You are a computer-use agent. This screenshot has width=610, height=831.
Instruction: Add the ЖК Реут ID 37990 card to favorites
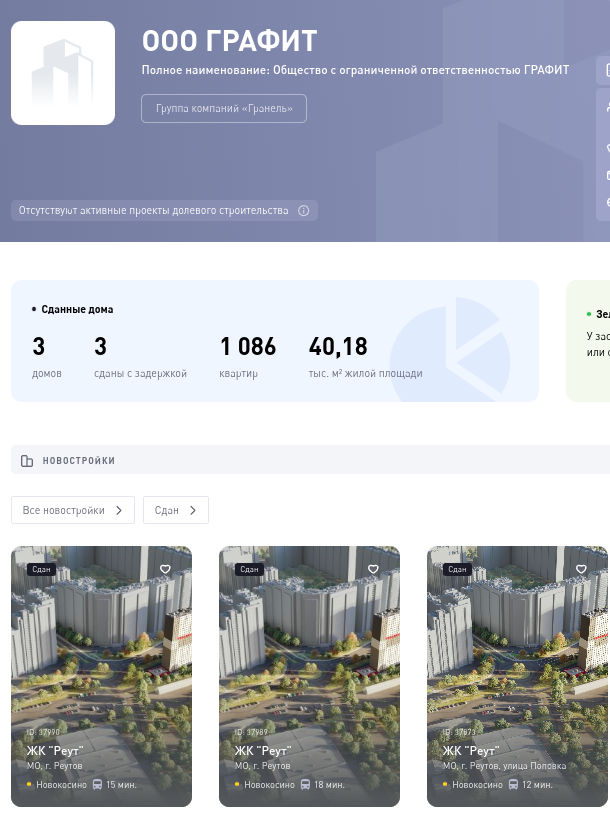(165, 569)
